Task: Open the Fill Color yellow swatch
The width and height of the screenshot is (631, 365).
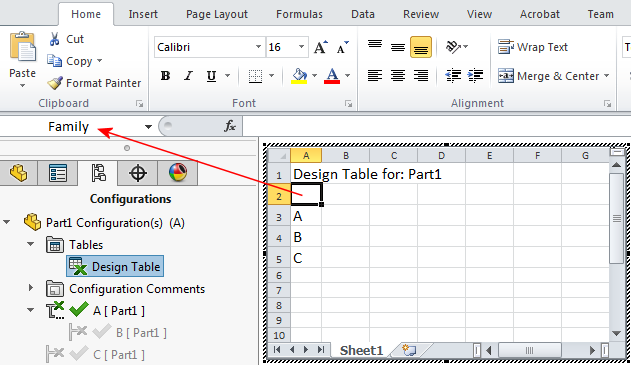Action: (299, 76)
